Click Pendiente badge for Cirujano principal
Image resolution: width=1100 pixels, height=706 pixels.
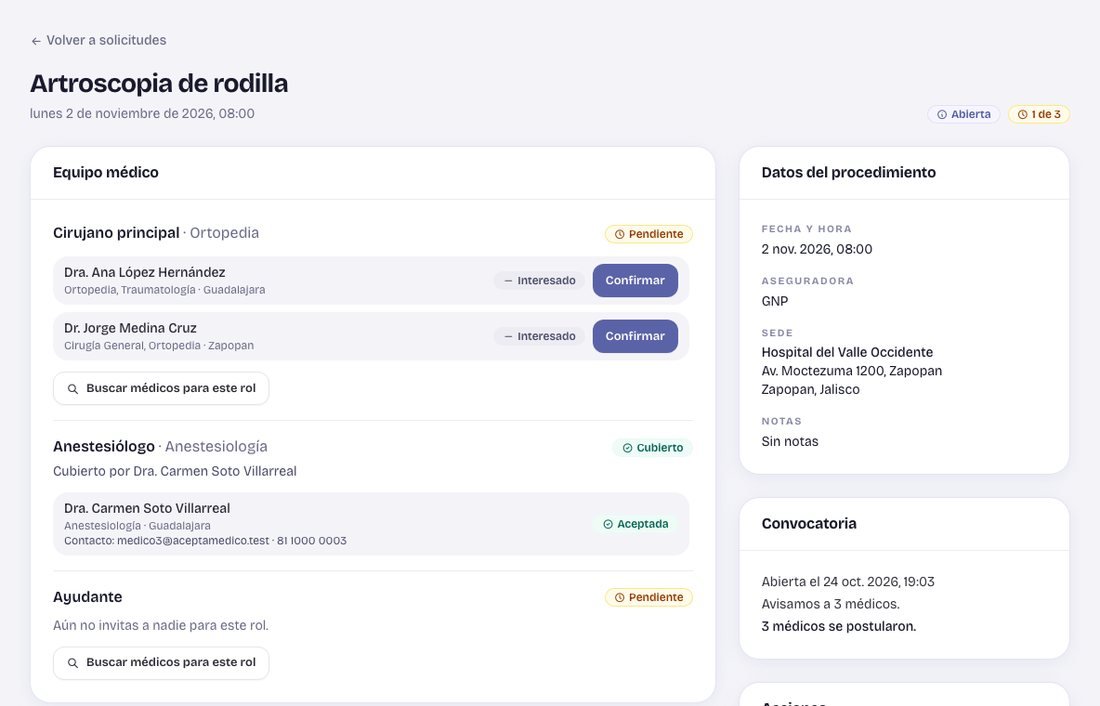649,234
